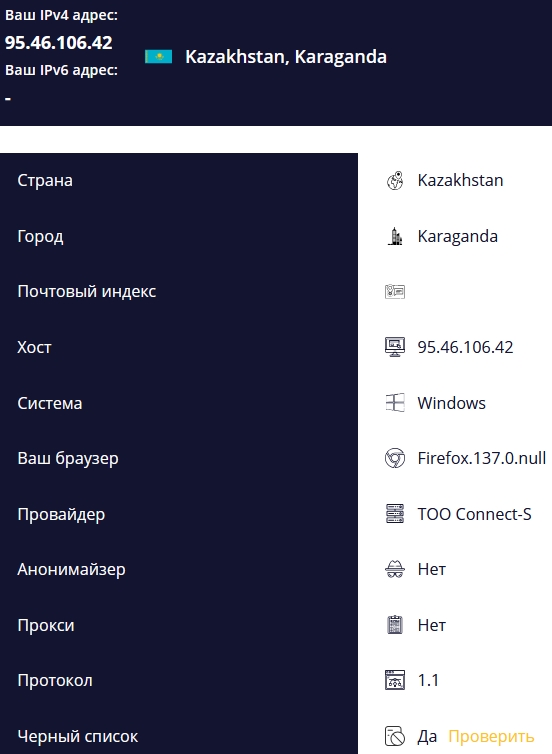Click the host value 95.46.106.42

pyautogui.click(x=465, y=347)
